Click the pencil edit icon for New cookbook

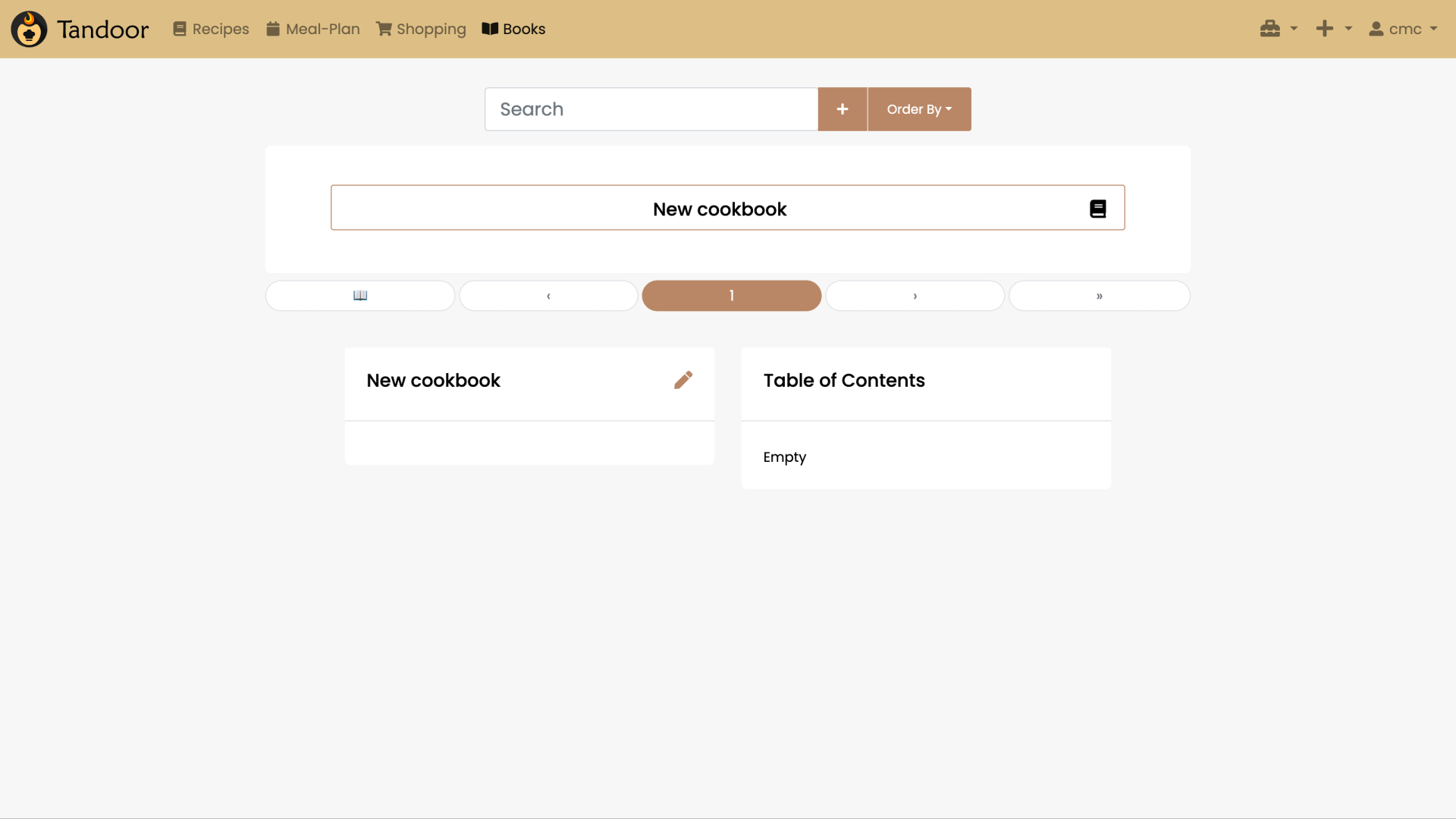[683, 380]
